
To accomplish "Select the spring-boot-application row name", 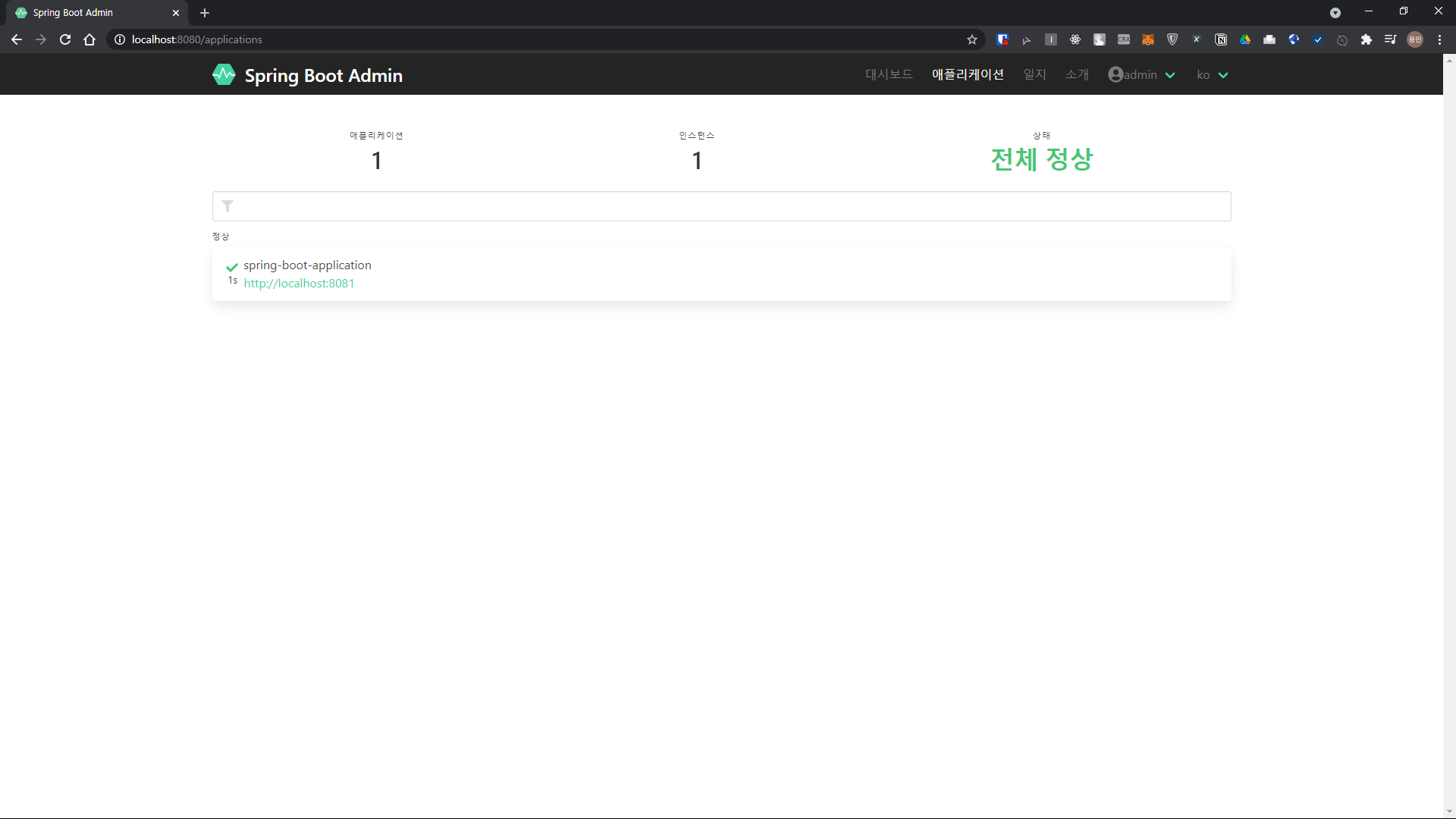I will (x=307, y=265).
